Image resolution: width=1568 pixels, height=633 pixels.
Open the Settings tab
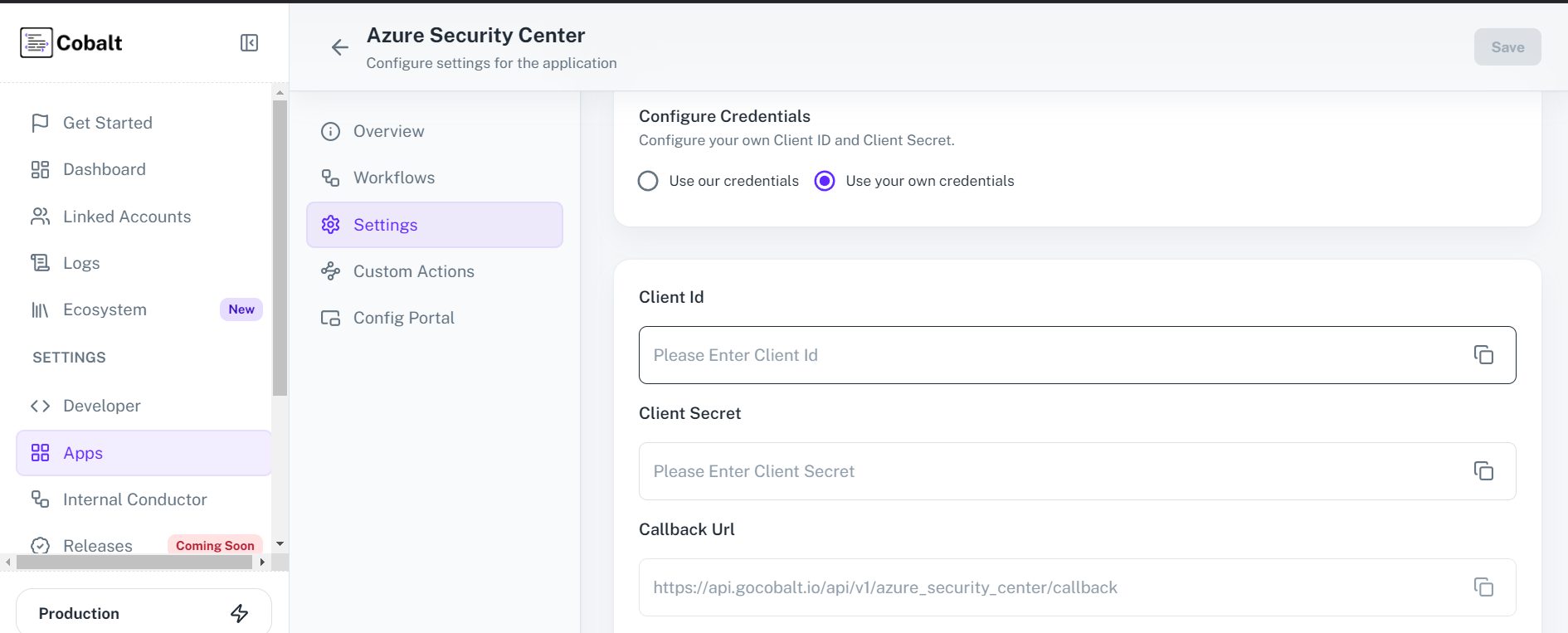[x=435, y=225]
